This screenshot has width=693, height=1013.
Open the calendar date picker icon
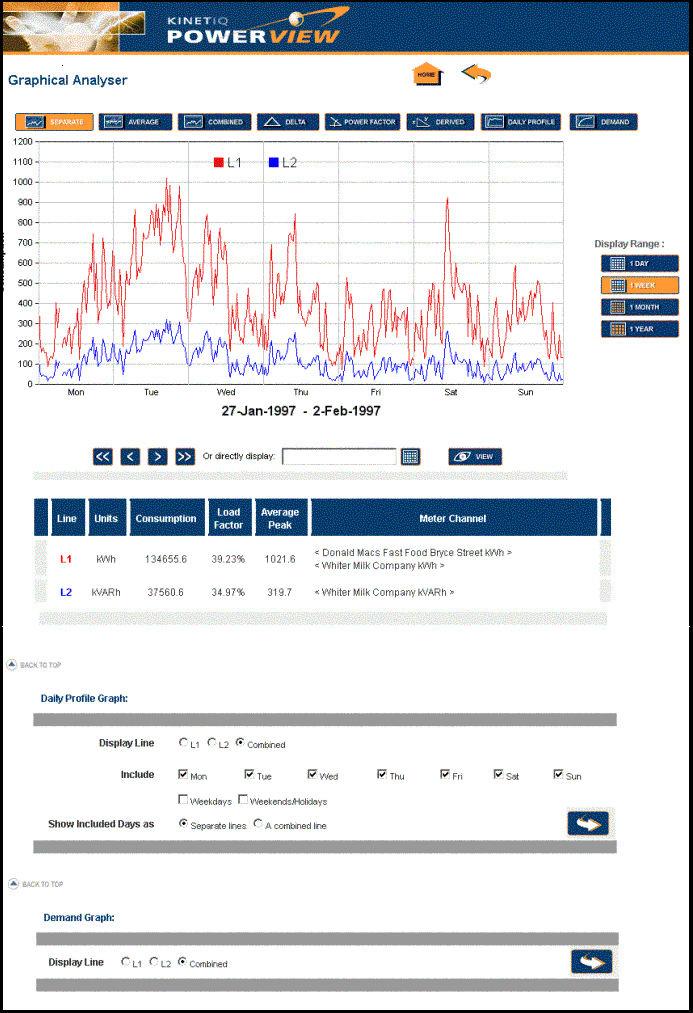tap(410, 457)
